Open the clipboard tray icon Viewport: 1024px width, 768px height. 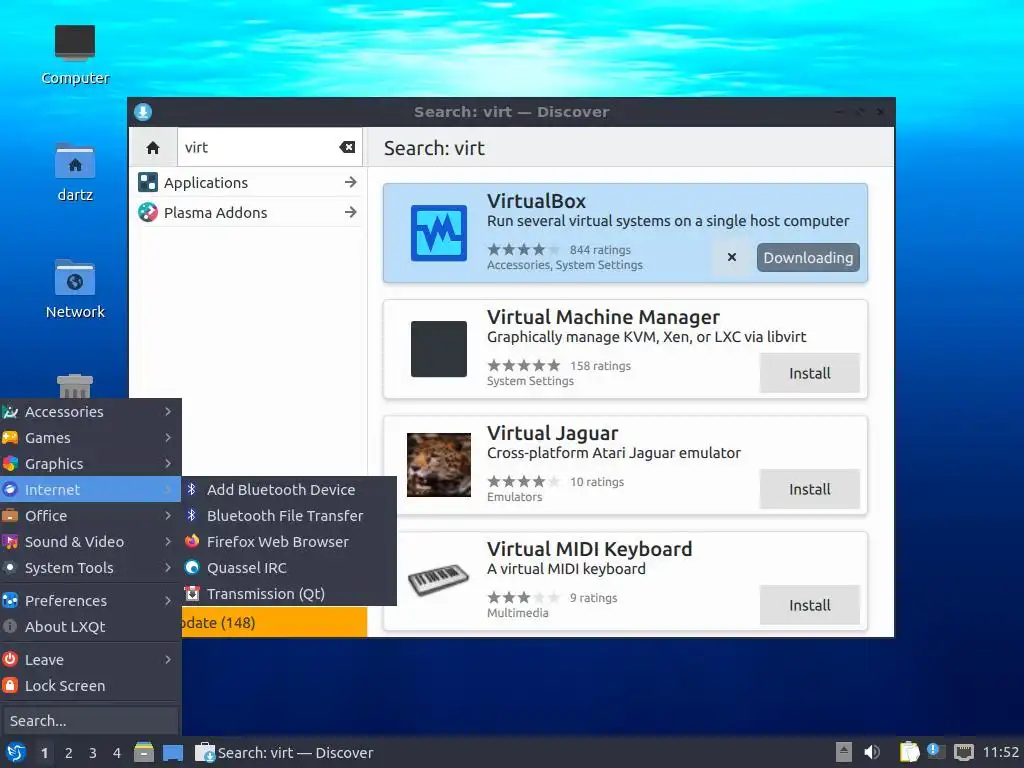point(909,752)
